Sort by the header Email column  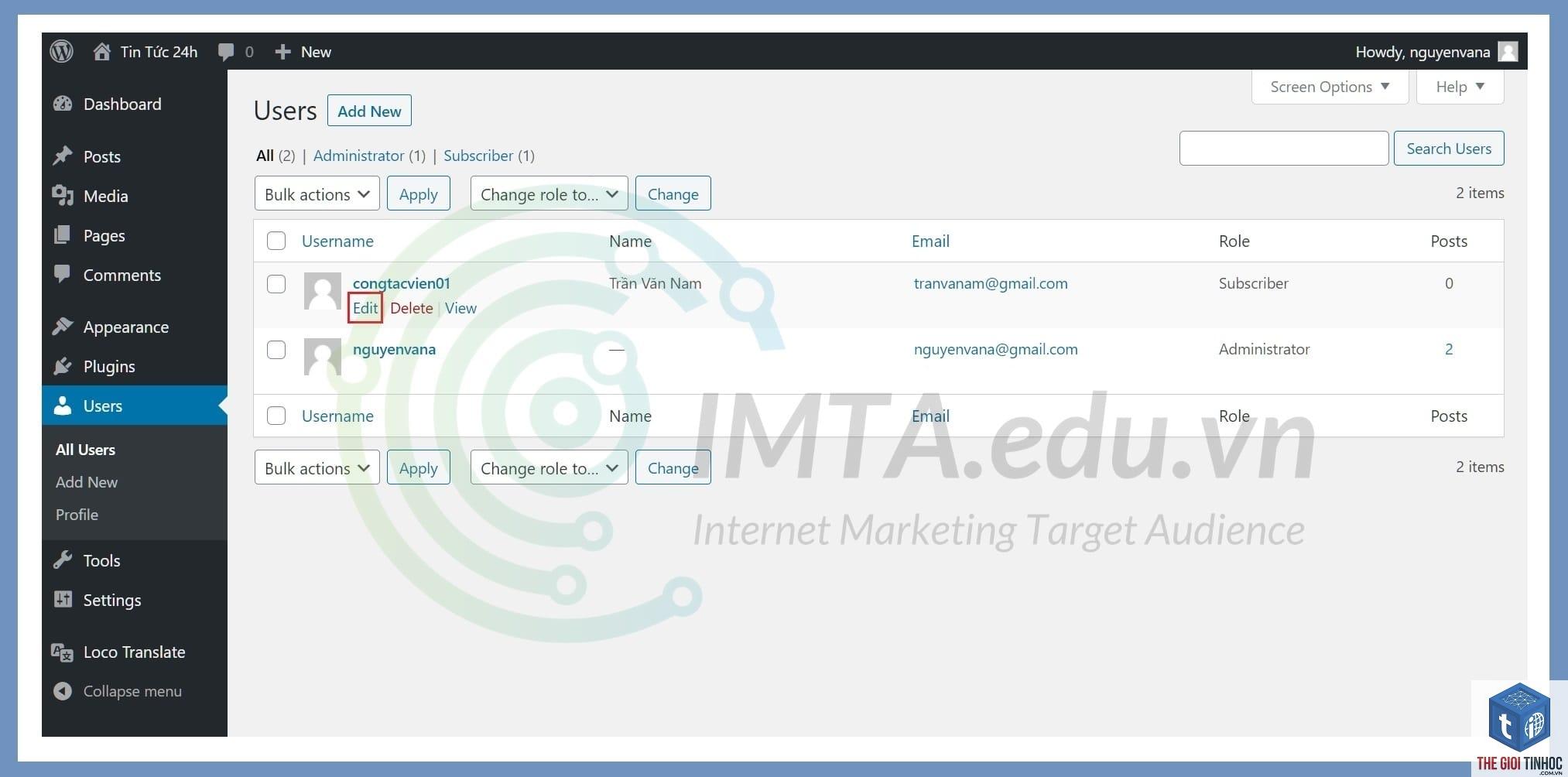[x=930, y=241]
